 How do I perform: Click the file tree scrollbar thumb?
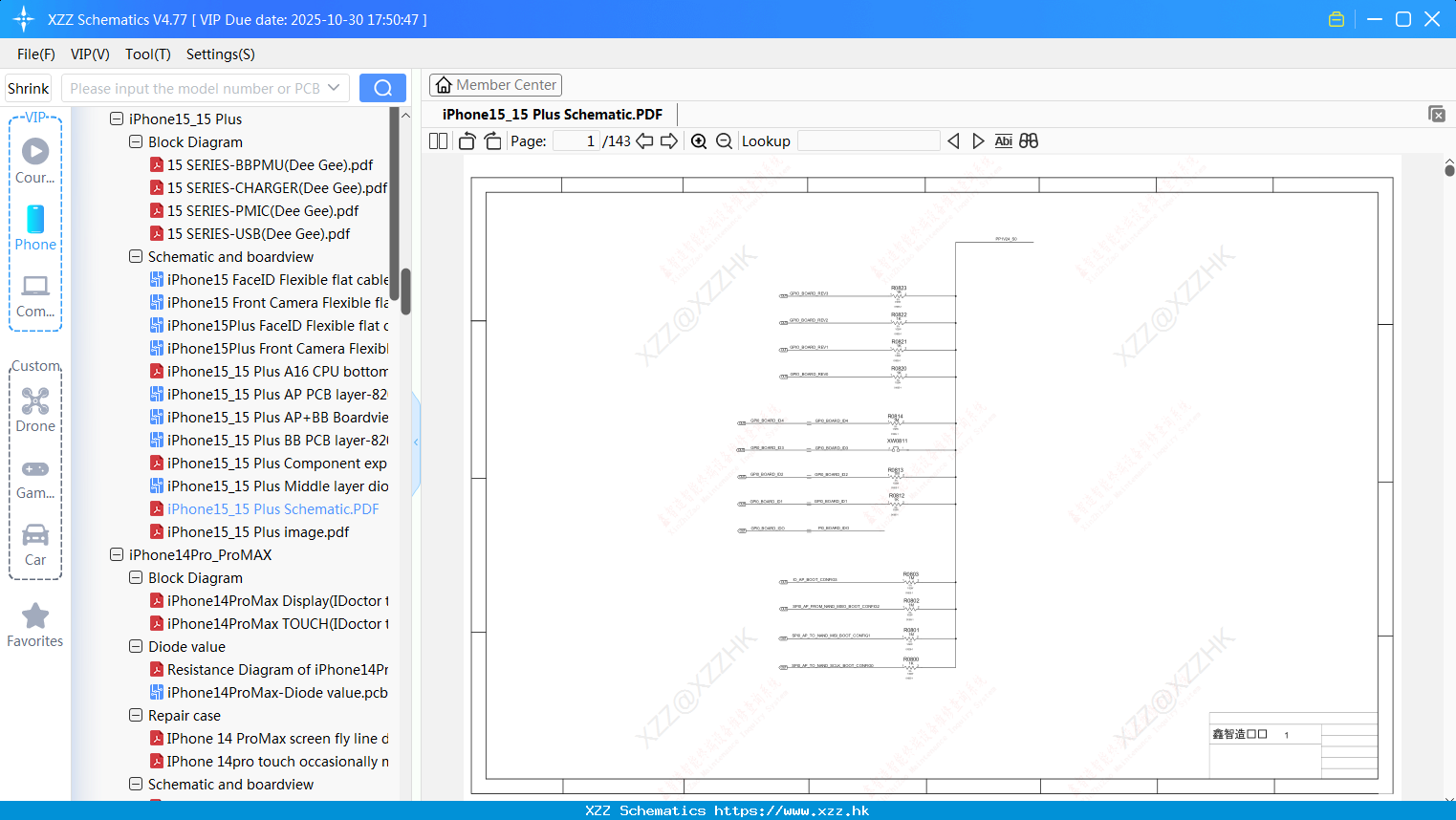click(405, 291)
